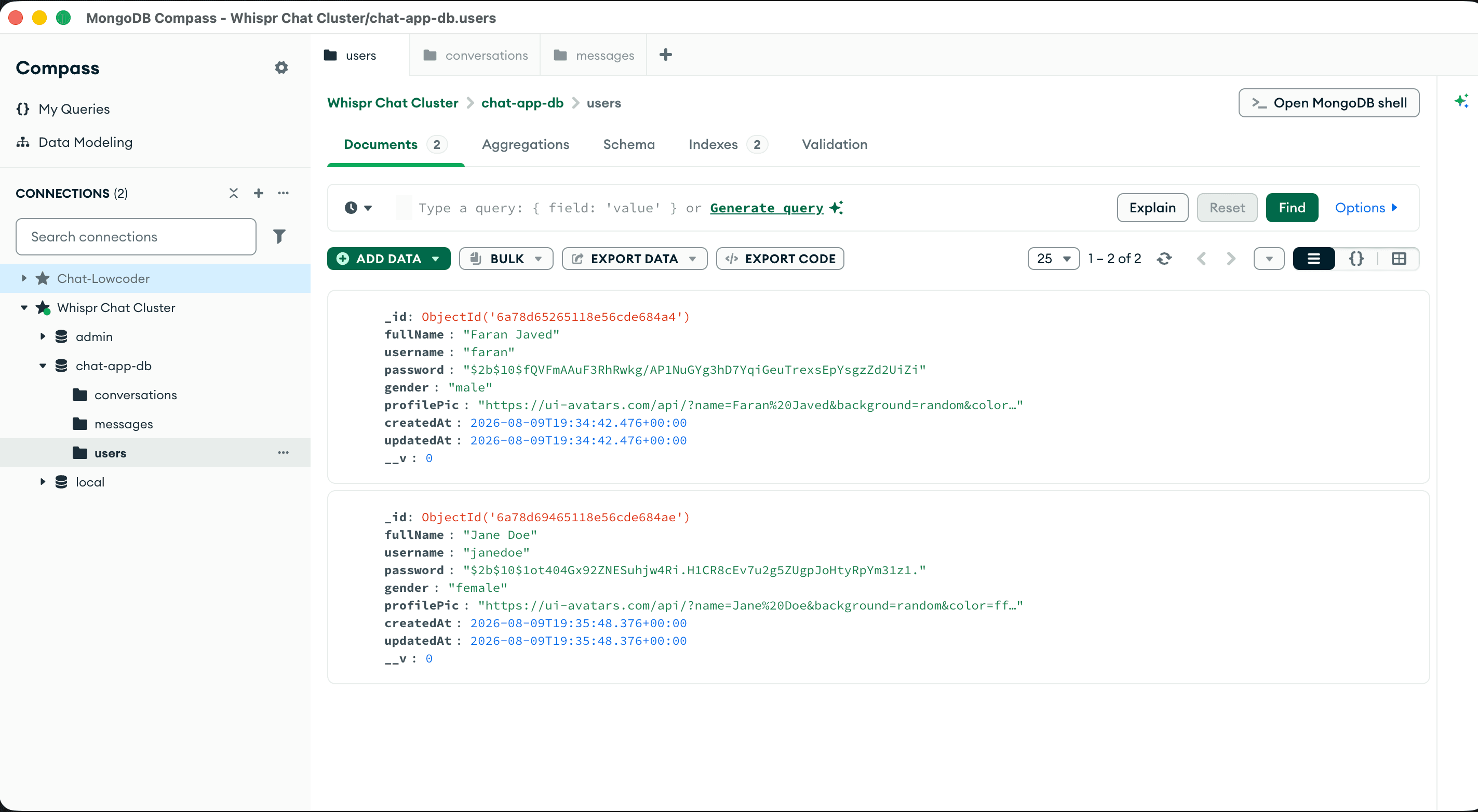Select the users workspace tab
This screenshot has height=812, width=1478.
(x=360, y=55)
